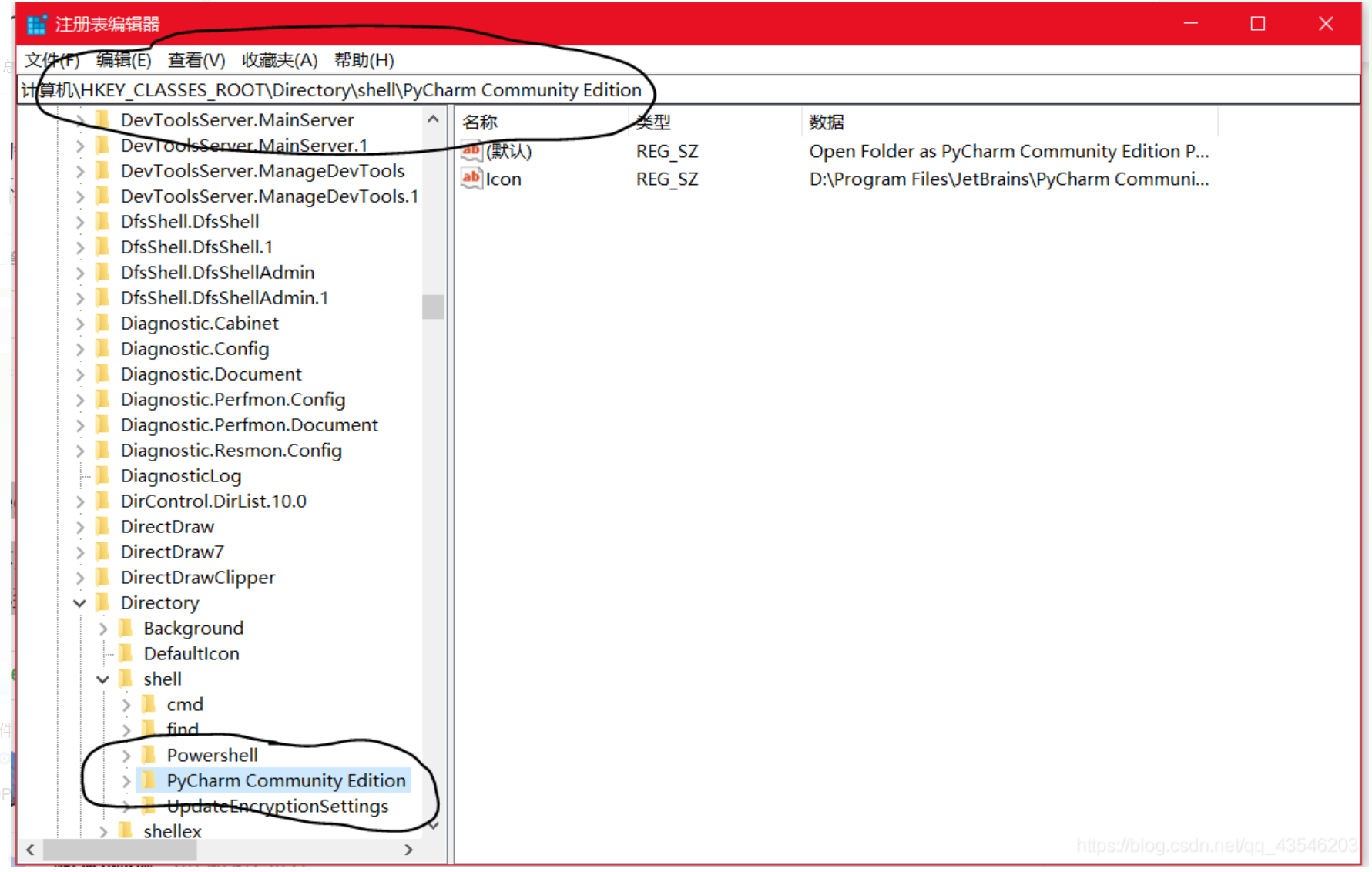This screenshot has width=1372, height=872.
Task: Expand the Diagnostic.Perfmon.Config key
Action: 80,400
